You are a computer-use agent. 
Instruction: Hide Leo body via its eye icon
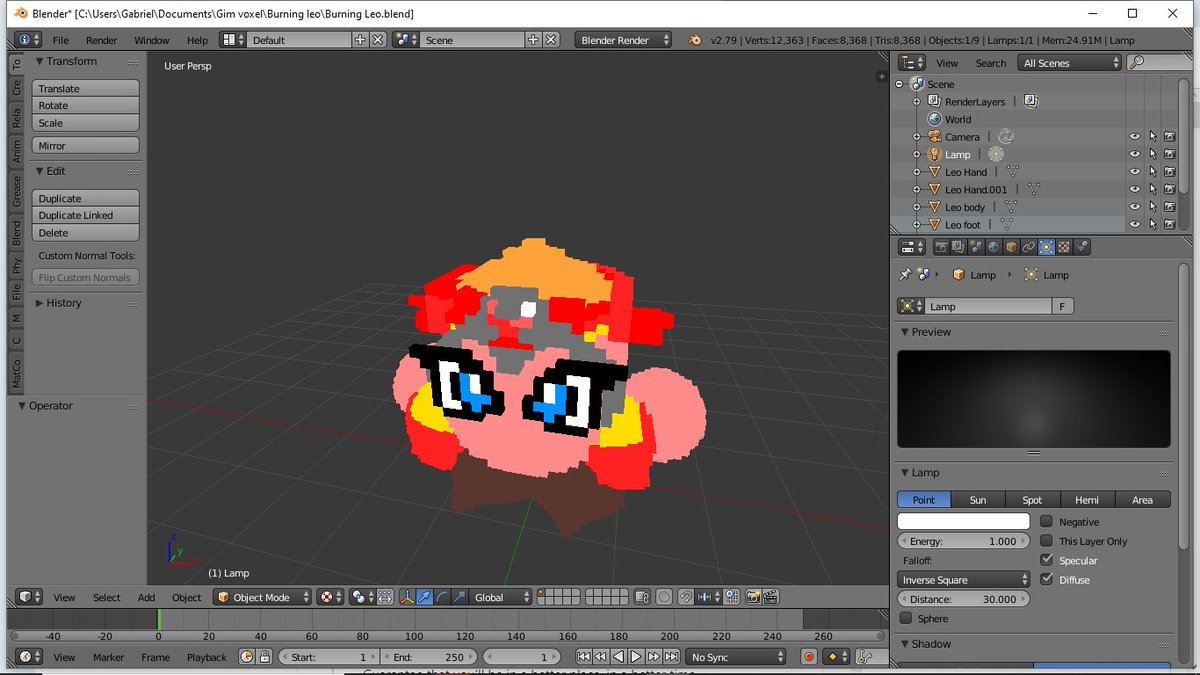(x=1135, y=207)
